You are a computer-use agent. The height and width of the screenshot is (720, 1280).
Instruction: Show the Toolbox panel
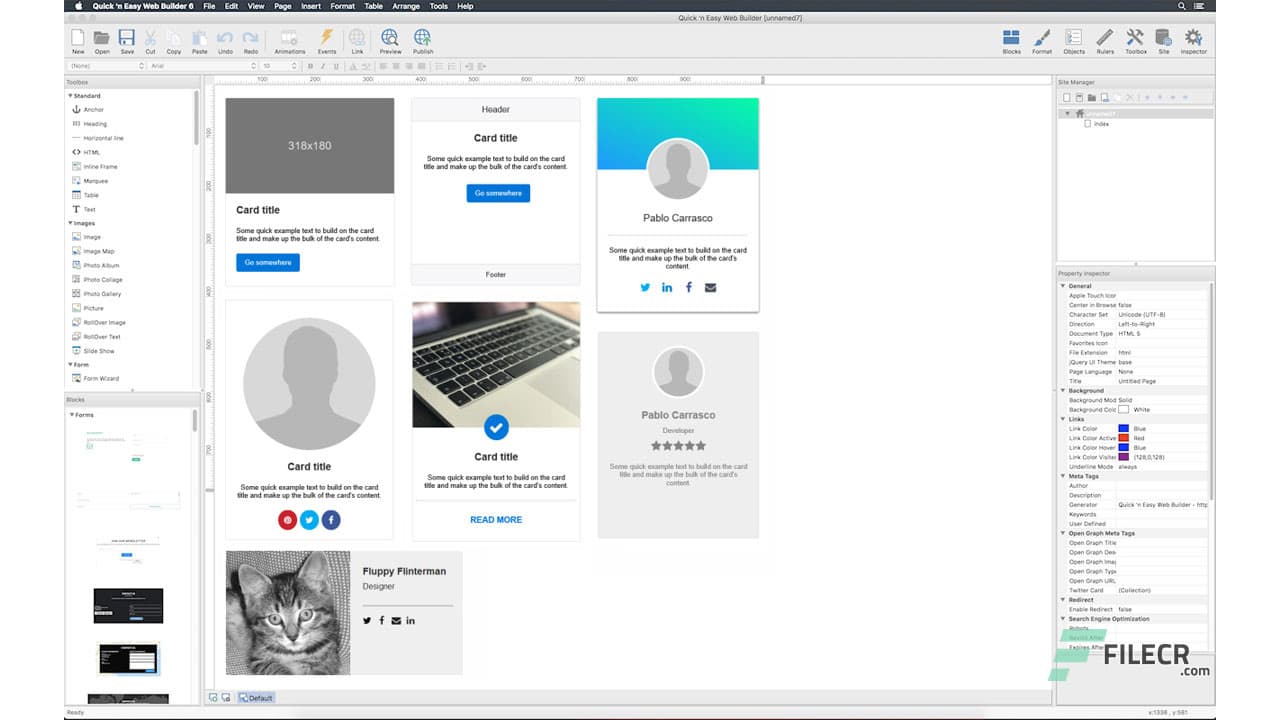coord(1134,40)
